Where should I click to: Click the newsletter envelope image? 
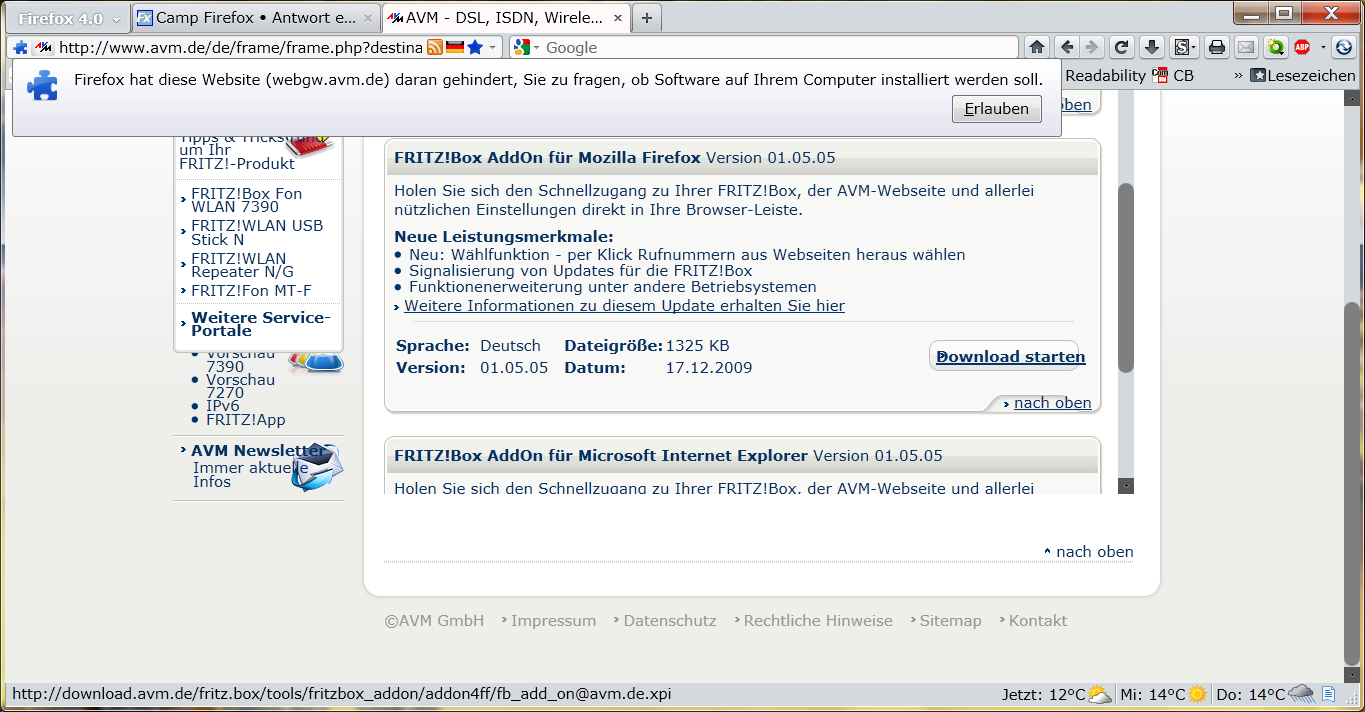click(x=318, y=468)
